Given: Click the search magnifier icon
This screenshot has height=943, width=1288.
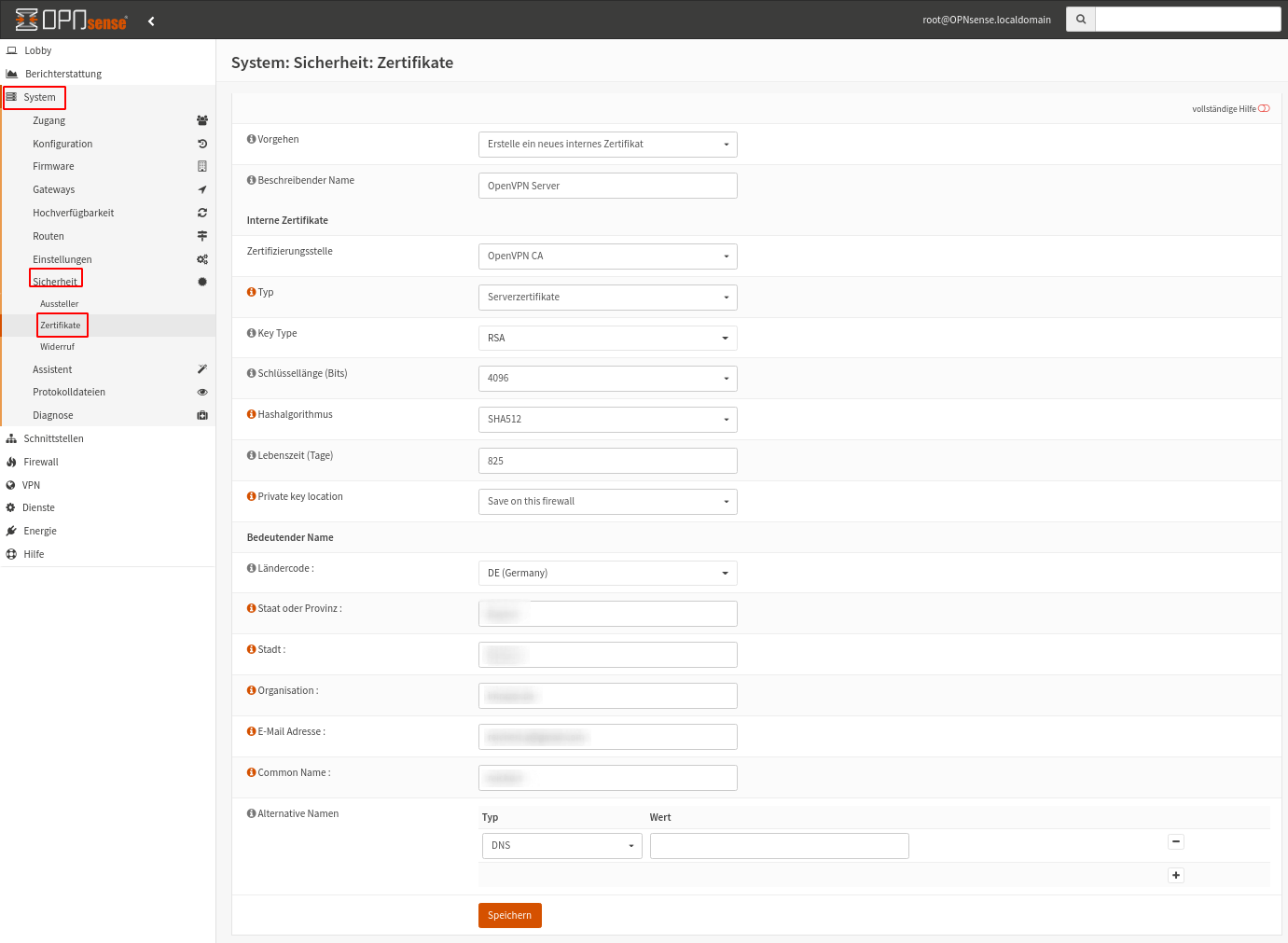Looking at the screenshot, I should tap(1080, 20).
